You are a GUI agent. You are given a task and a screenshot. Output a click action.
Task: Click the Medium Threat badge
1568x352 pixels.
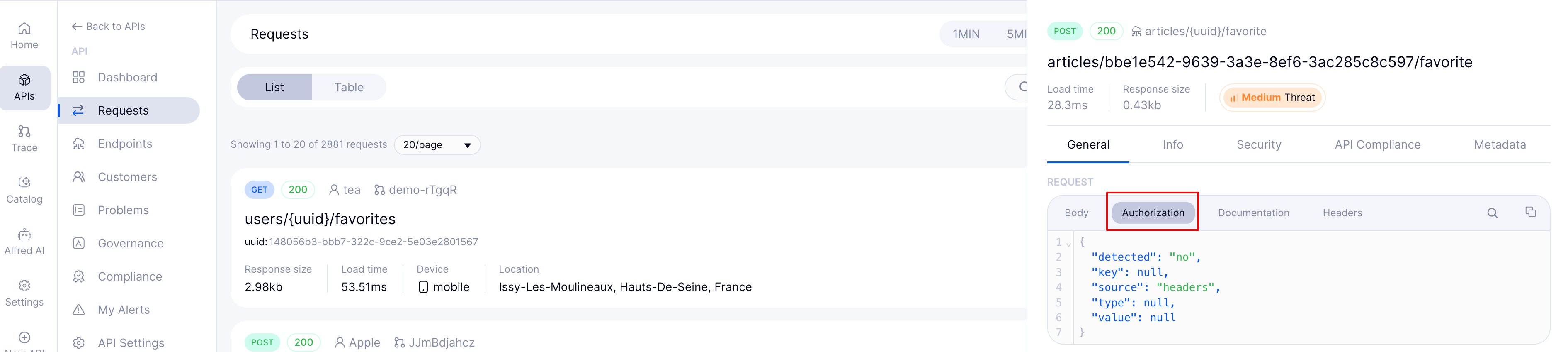(1272, 98)
